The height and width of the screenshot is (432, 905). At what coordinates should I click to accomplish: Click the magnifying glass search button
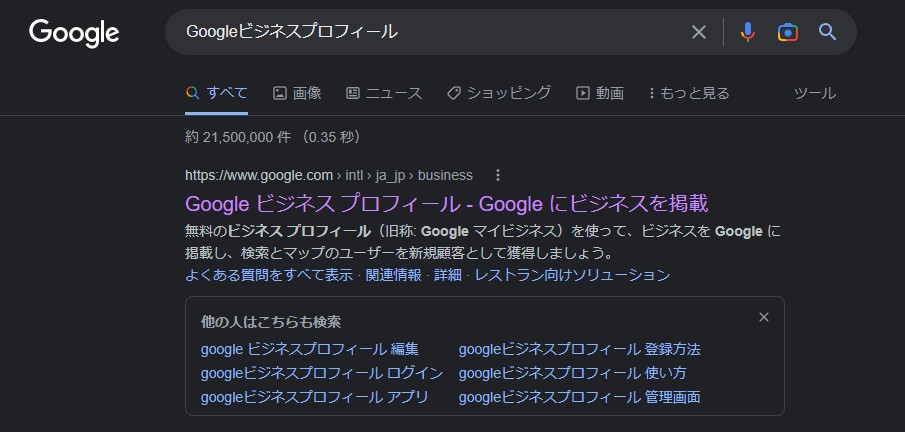tap(827, 32)
